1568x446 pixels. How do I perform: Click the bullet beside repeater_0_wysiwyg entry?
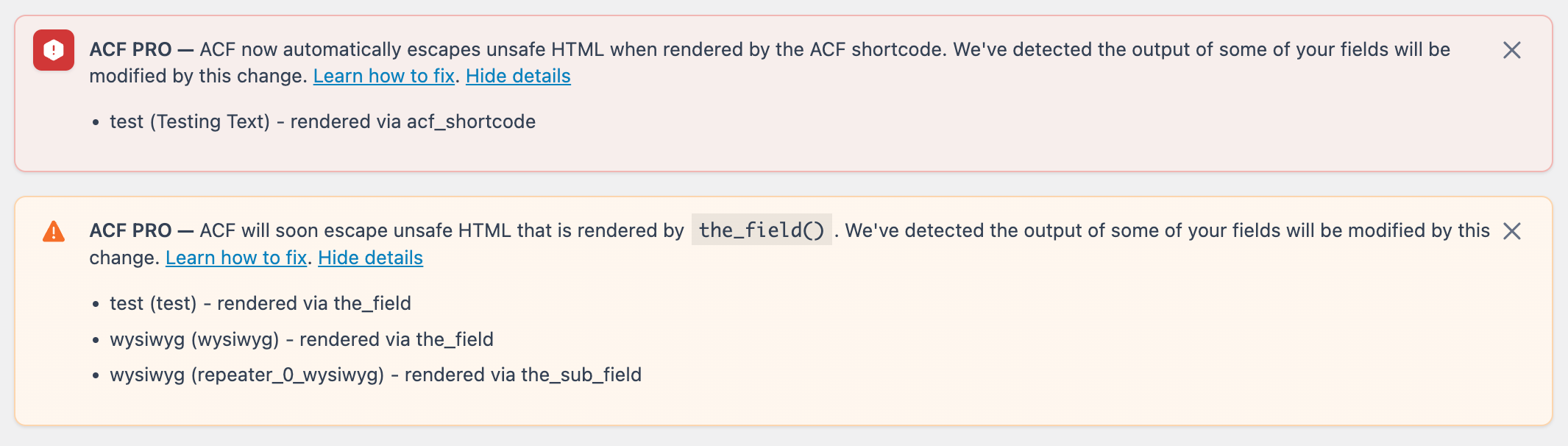(x=96, y=375)
